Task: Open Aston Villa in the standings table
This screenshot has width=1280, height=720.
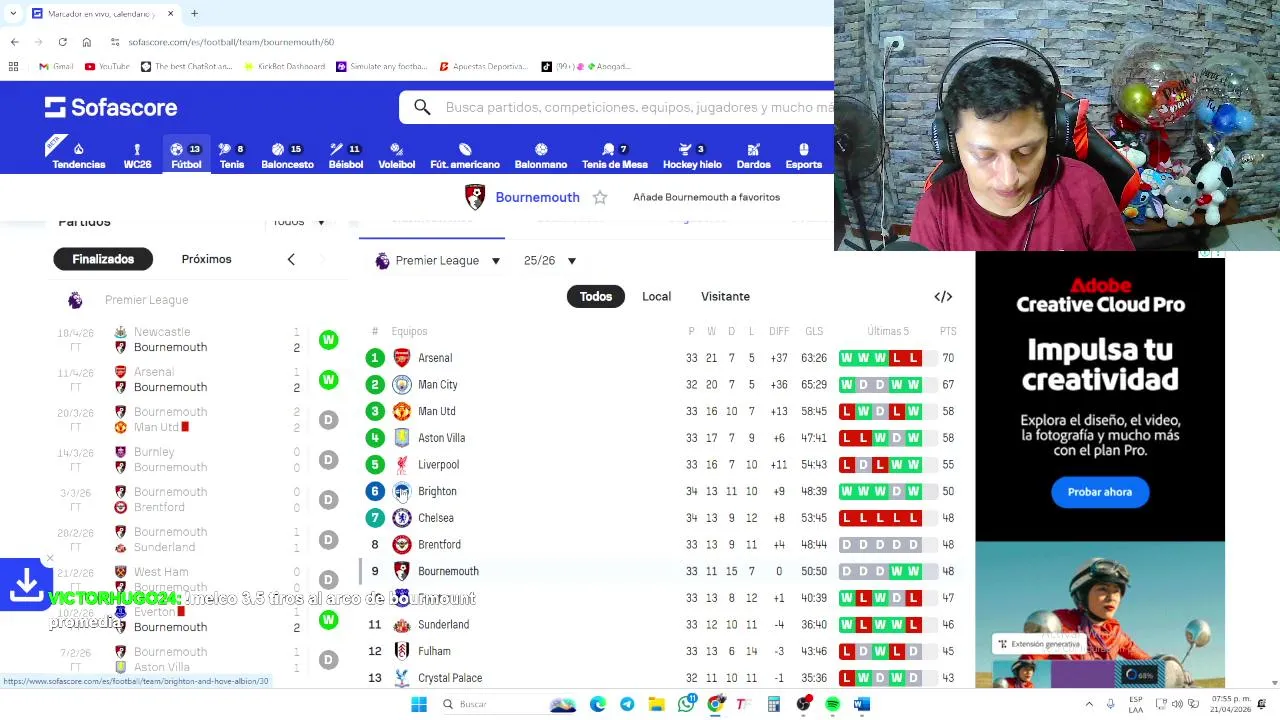Action: (x=441, y=438)
